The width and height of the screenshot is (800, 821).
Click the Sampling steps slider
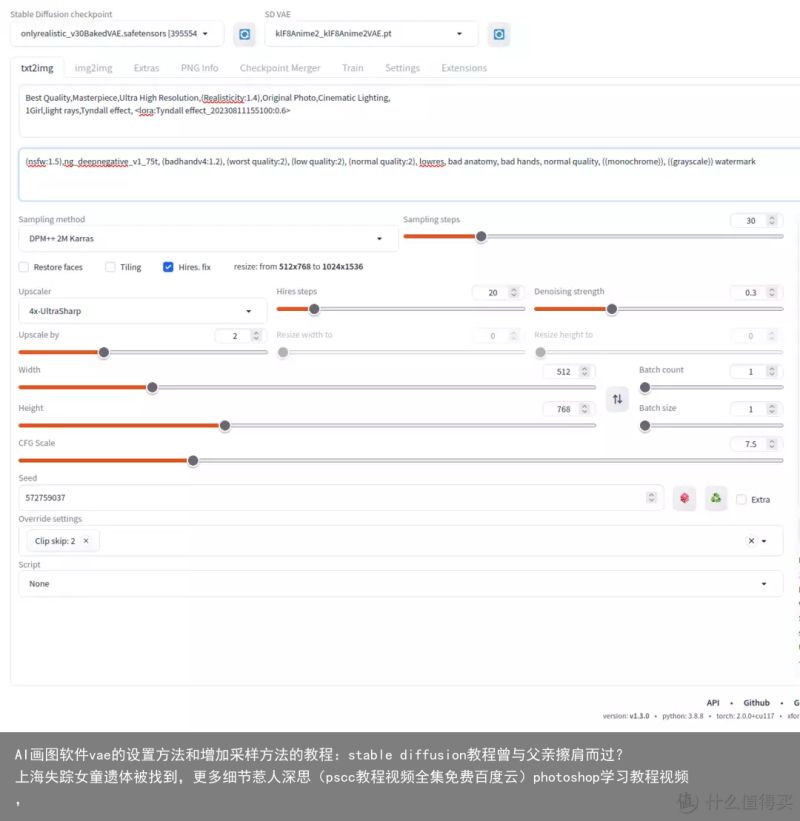click(x=593, y=237)
